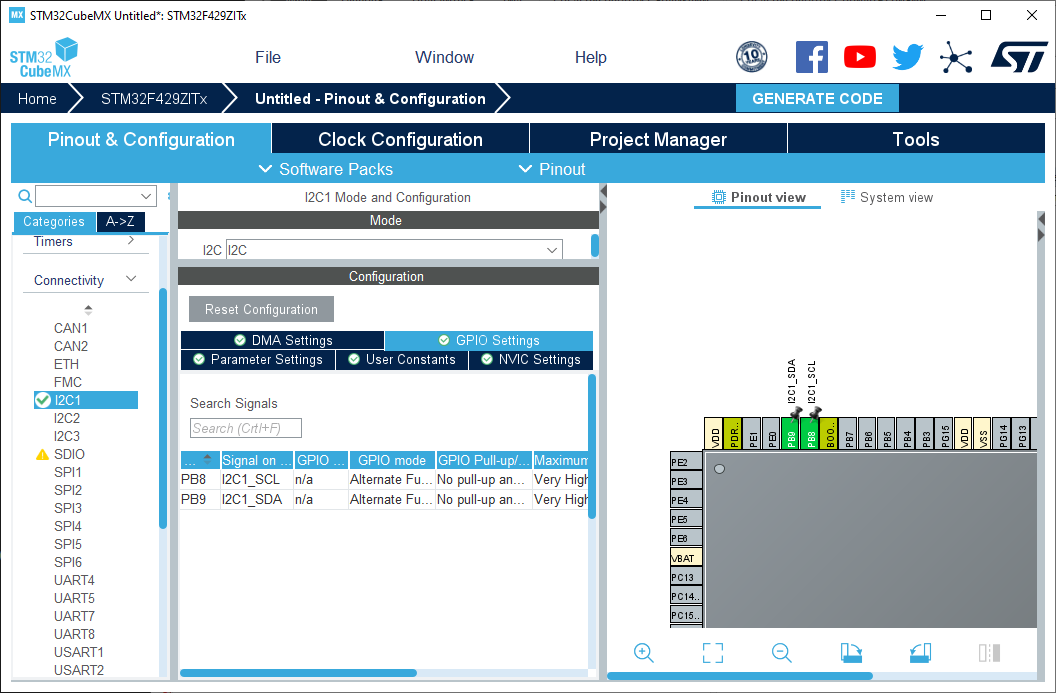Zoom out on the pinout view
This screenshot has height=693, width=1056.
tap(781, 652)
